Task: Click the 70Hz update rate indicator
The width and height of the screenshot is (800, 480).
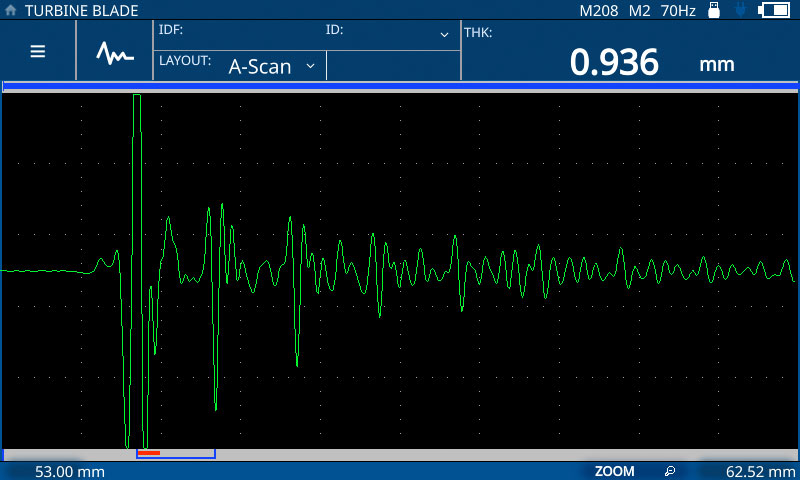Action: tap(678, 10)
